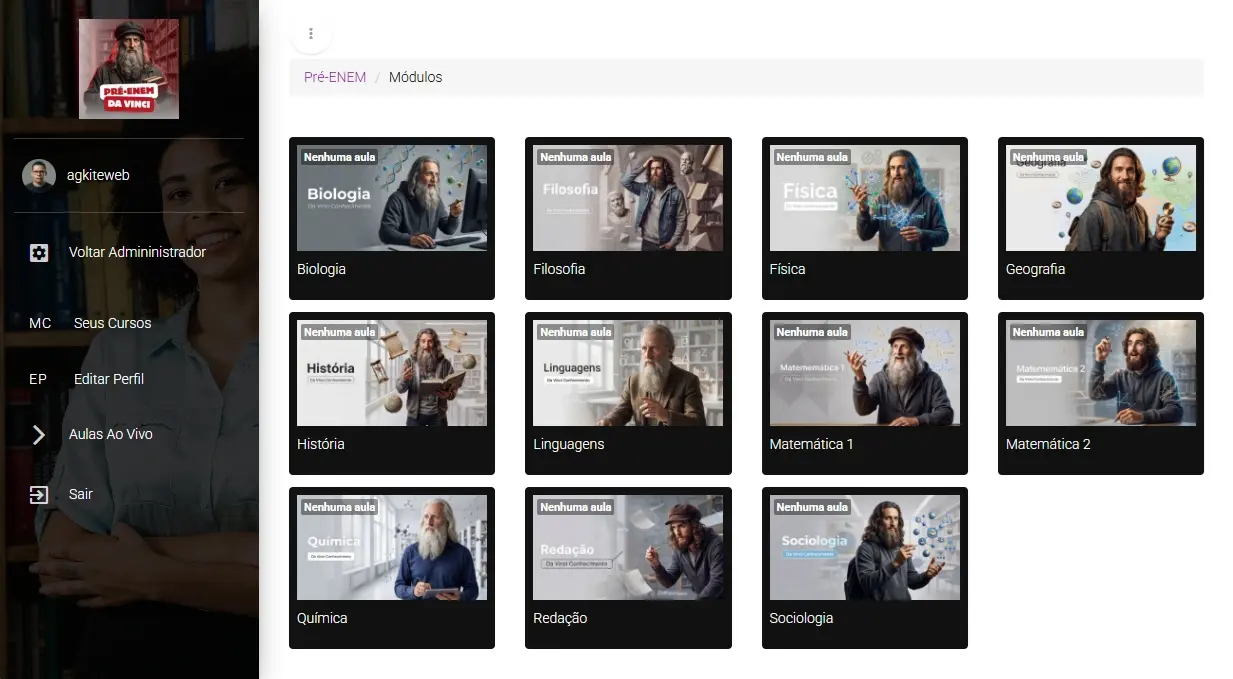Open the Física module thumbnail
This screenshot has height=679, width=1233.
tap(864, 198)
